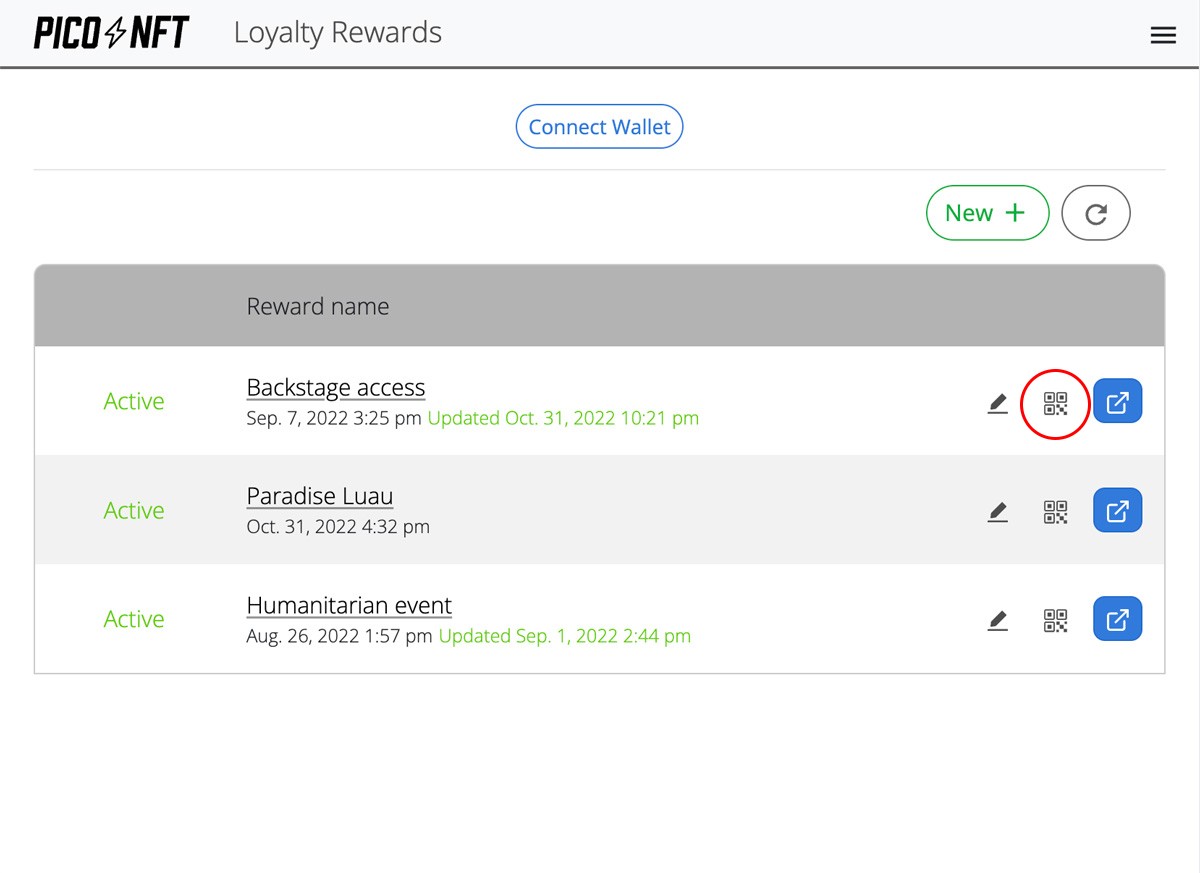Open the QR code for Paradise Luau

tap(1055, 511)
